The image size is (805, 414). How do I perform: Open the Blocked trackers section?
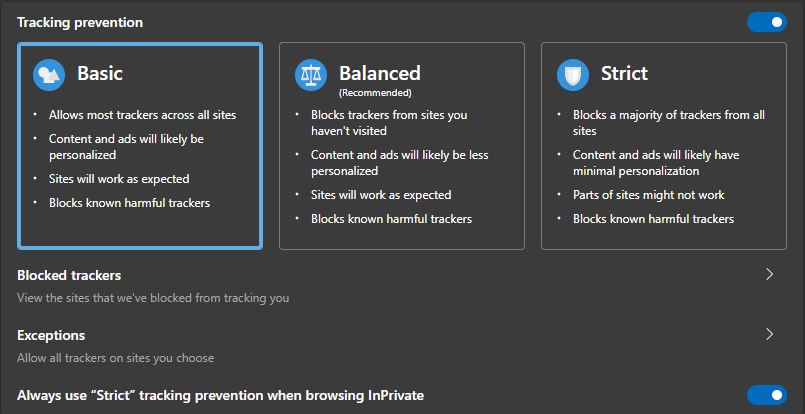pyautogui.click(x=69, y=275)
